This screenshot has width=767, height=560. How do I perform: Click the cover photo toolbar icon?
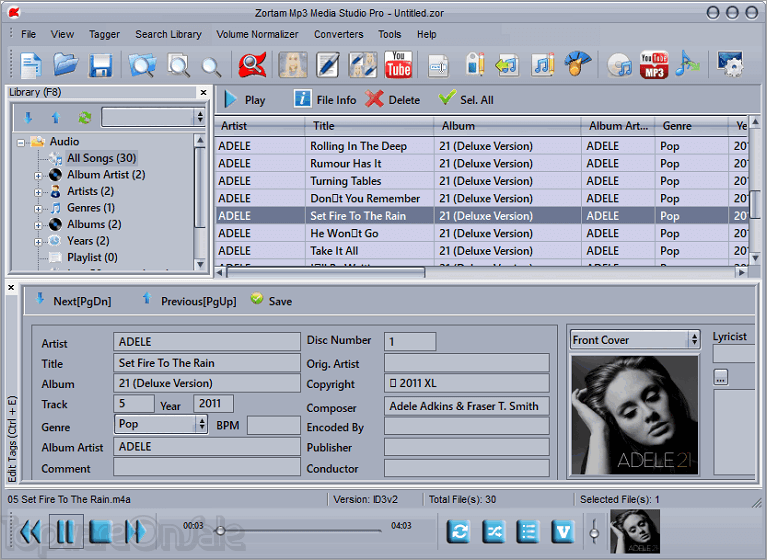pyautogui.click(x=293, y=65)
